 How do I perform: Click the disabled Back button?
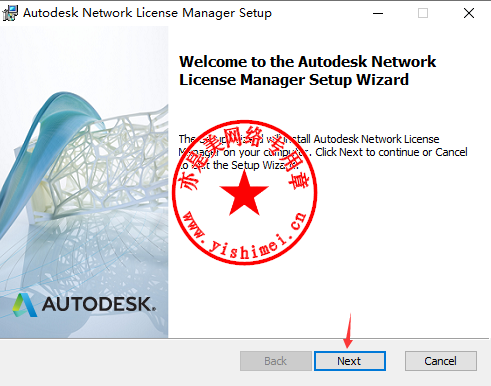click(275, 361)
